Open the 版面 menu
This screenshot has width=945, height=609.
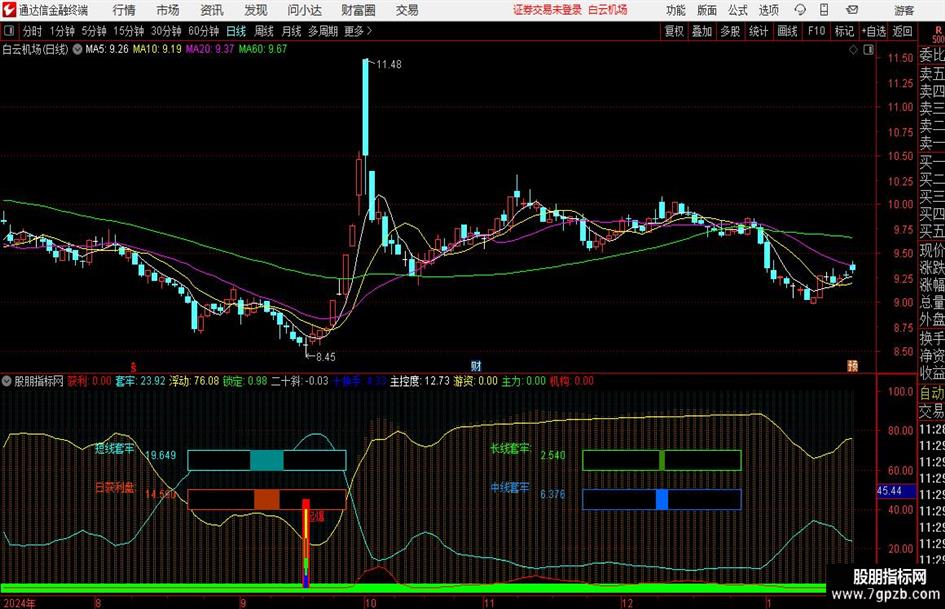coord(706,10)
